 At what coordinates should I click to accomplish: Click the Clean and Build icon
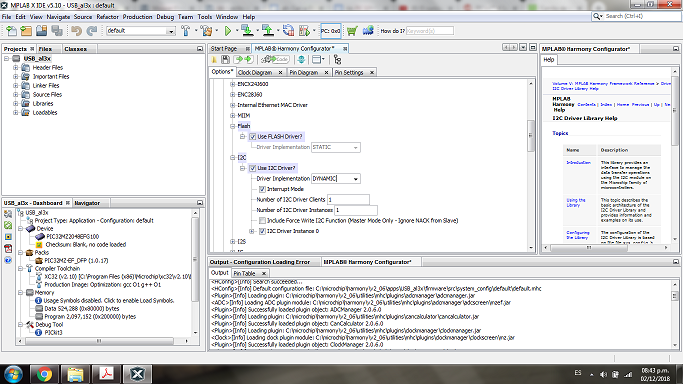click(x=206, y=30)
